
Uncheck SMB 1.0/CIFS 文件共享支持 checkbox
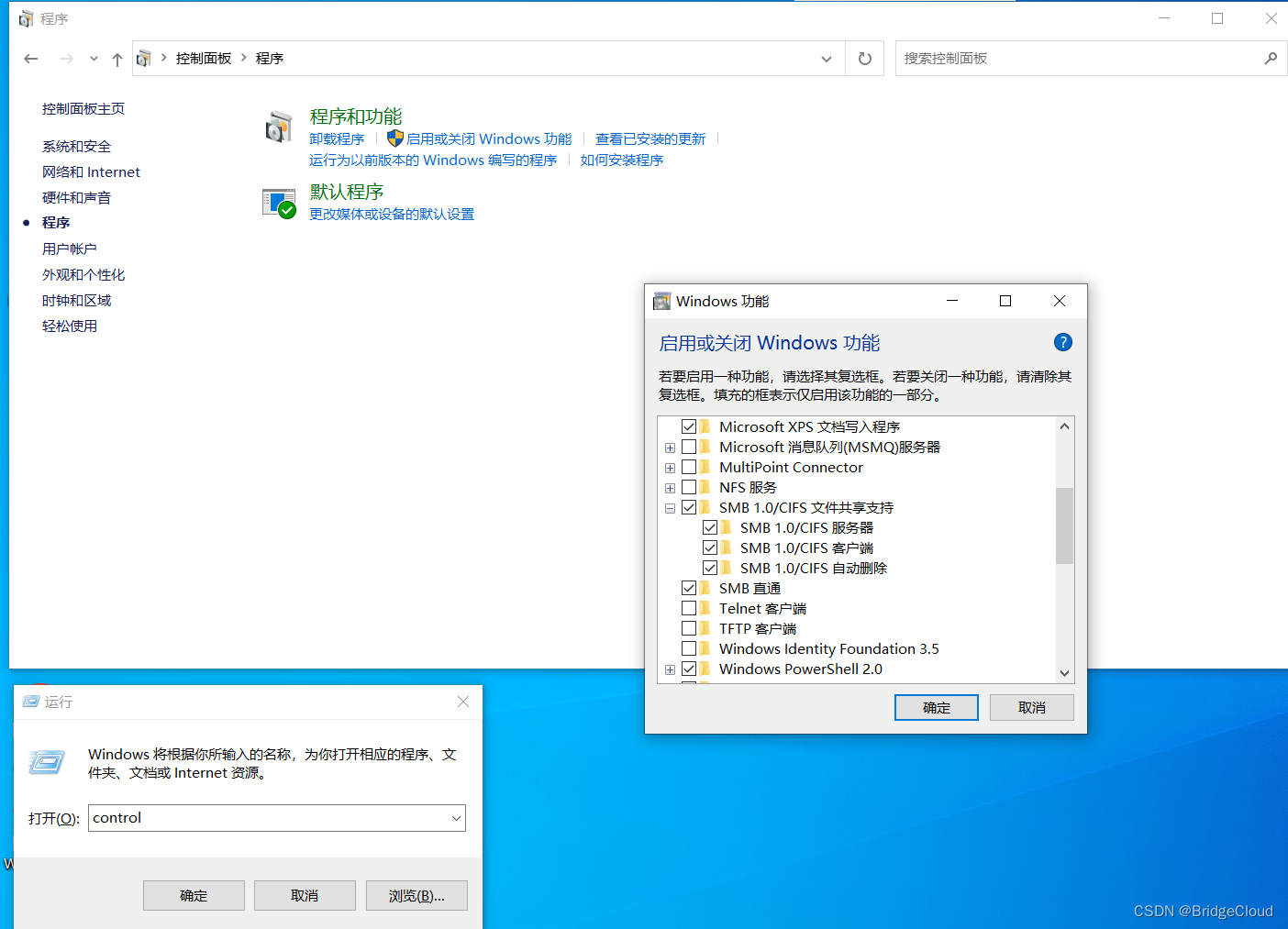pyautogui.click(x=689, y=507)
